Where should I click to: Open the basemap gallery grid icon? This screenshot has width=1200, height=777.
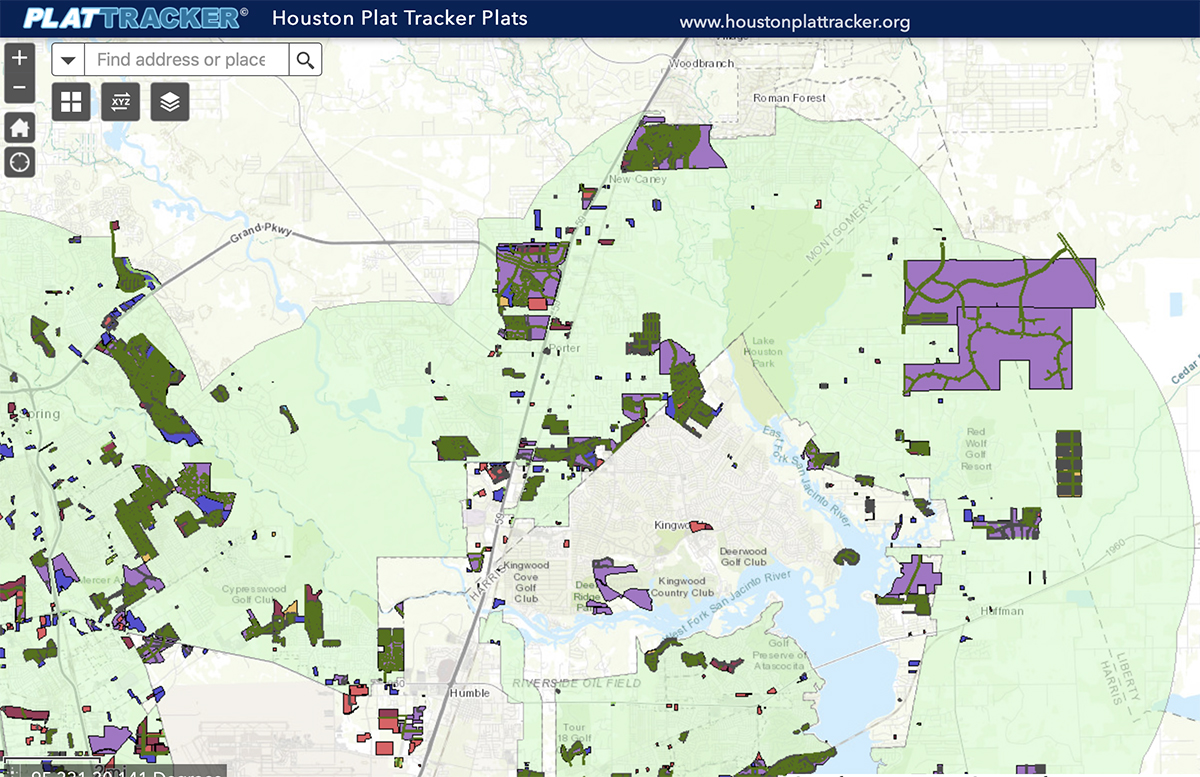(x=71, y=101)
